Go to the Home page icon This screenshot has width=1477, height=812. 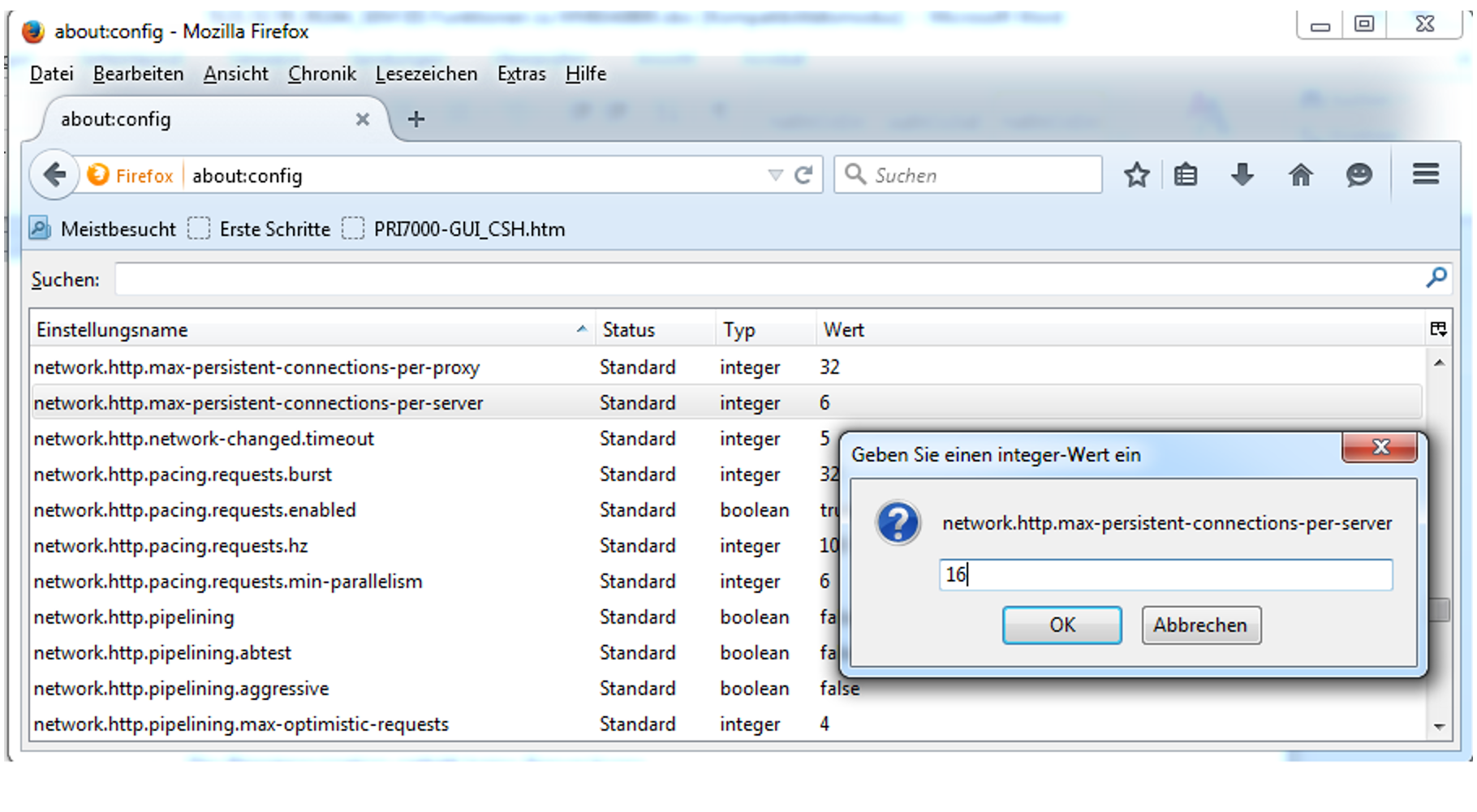[1300, 175]
